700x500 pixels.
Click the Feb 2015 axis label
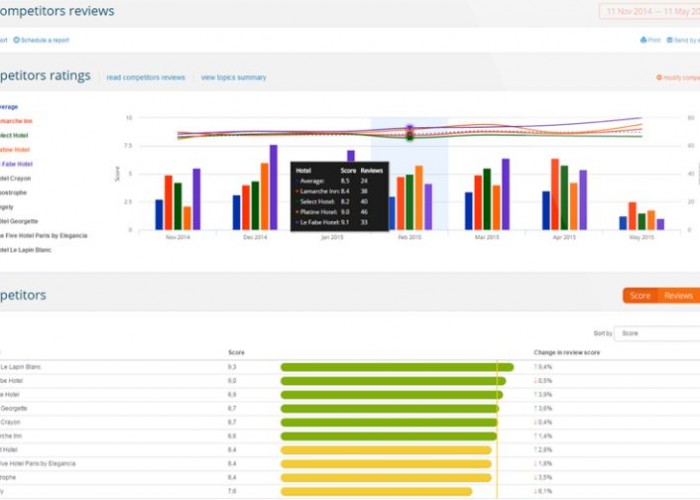[409, 238]
